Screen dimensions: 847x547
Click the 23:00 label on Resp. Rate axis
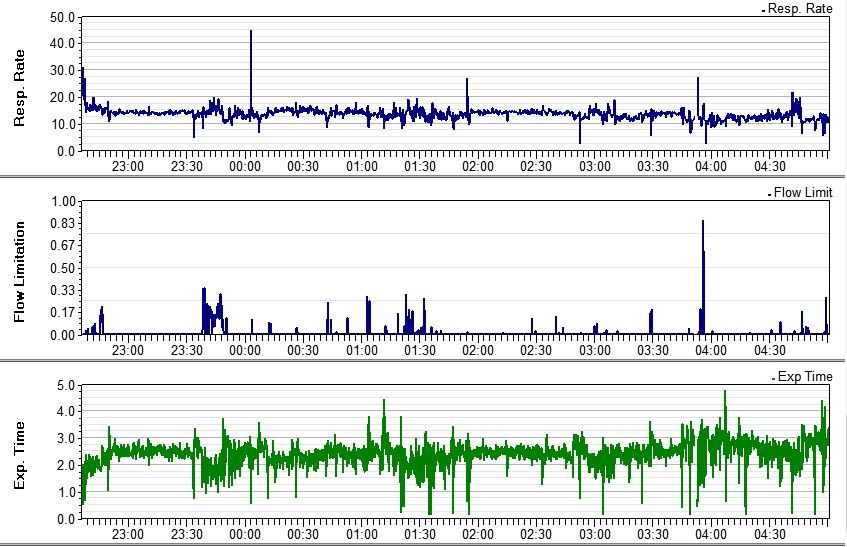coord(128,166)
